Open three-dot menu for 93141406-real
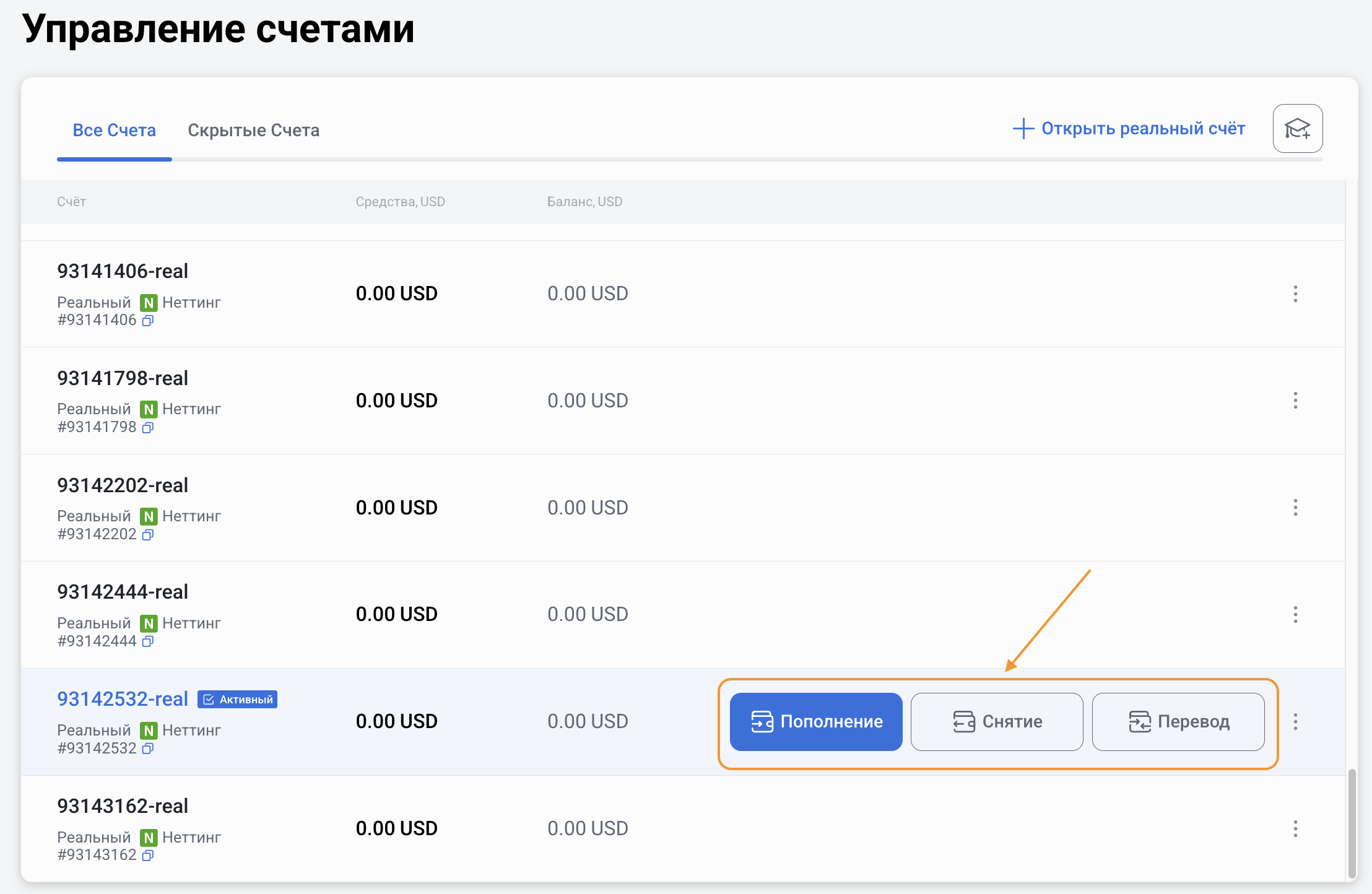 click(1295, 293)
